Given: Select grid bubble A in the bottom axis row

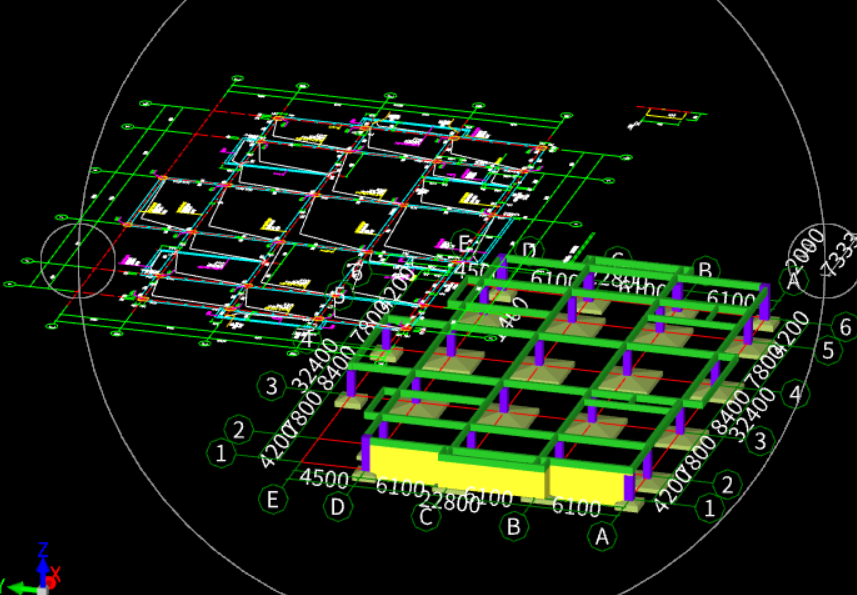Looking at the screenshot, I should coord(602,537).
